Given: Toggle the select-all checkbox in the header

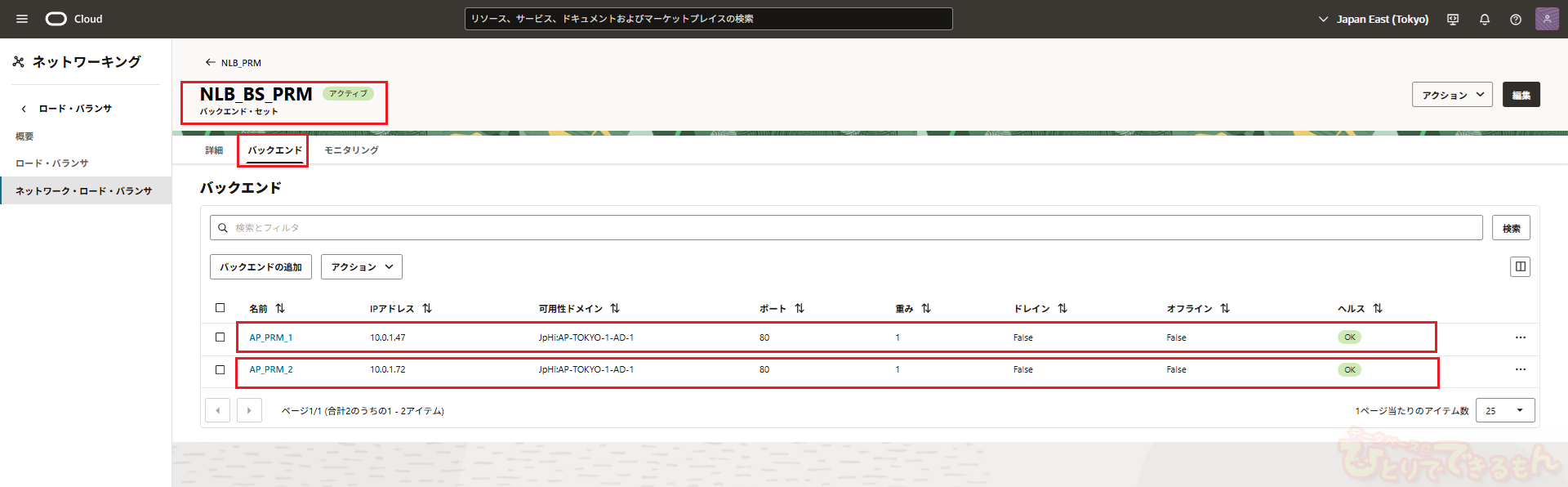Looking at the screenshot, I should (x=220, y=308).
